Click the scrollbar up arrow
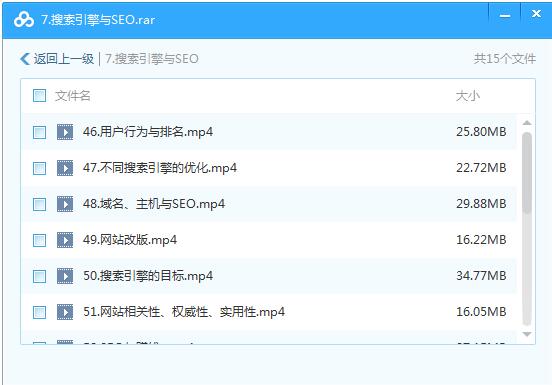The image size is (552, 385). 527,123
